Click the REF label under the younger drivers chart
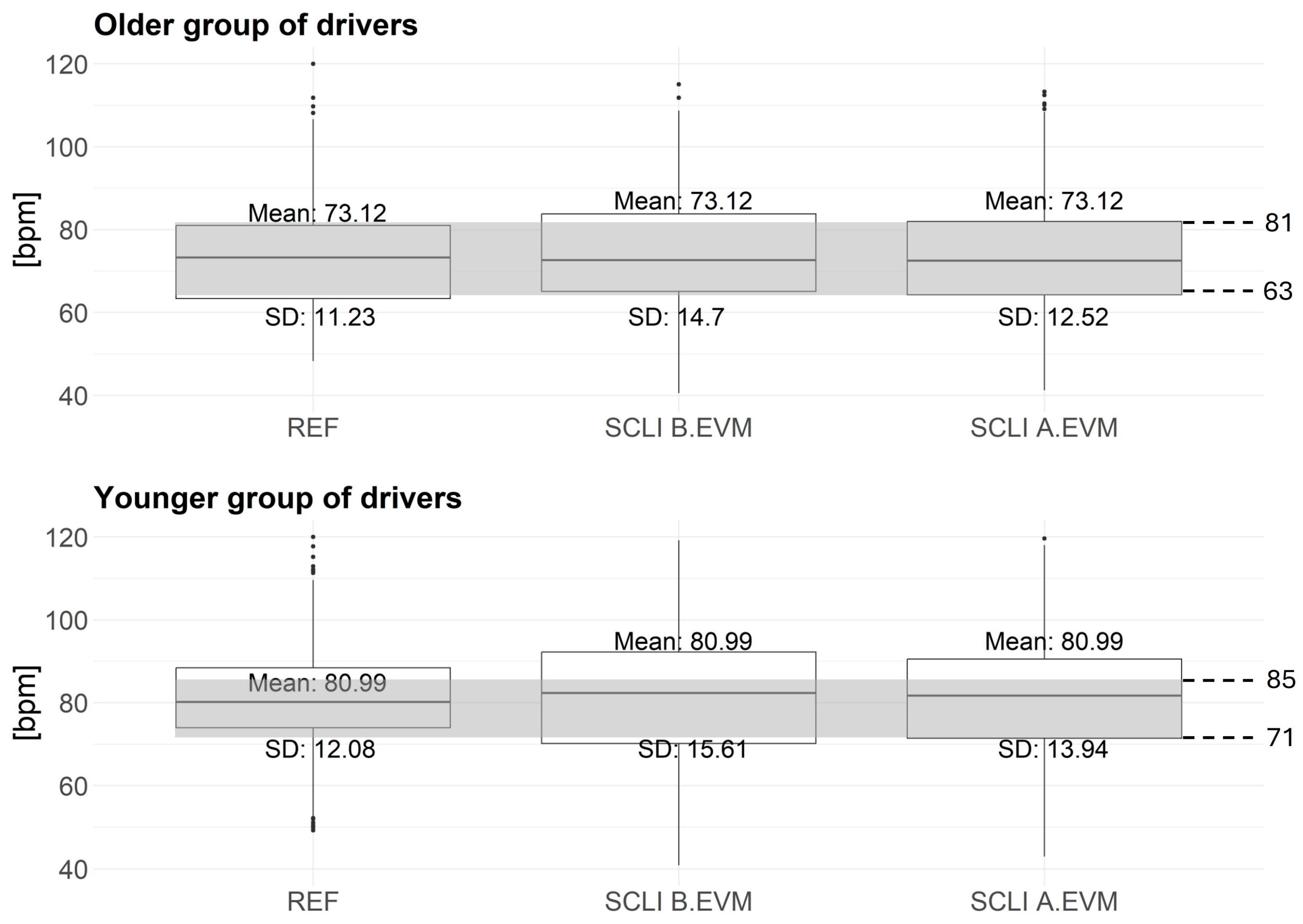The height and width of the screenshot is (924, 1303). tap(312, 901)
